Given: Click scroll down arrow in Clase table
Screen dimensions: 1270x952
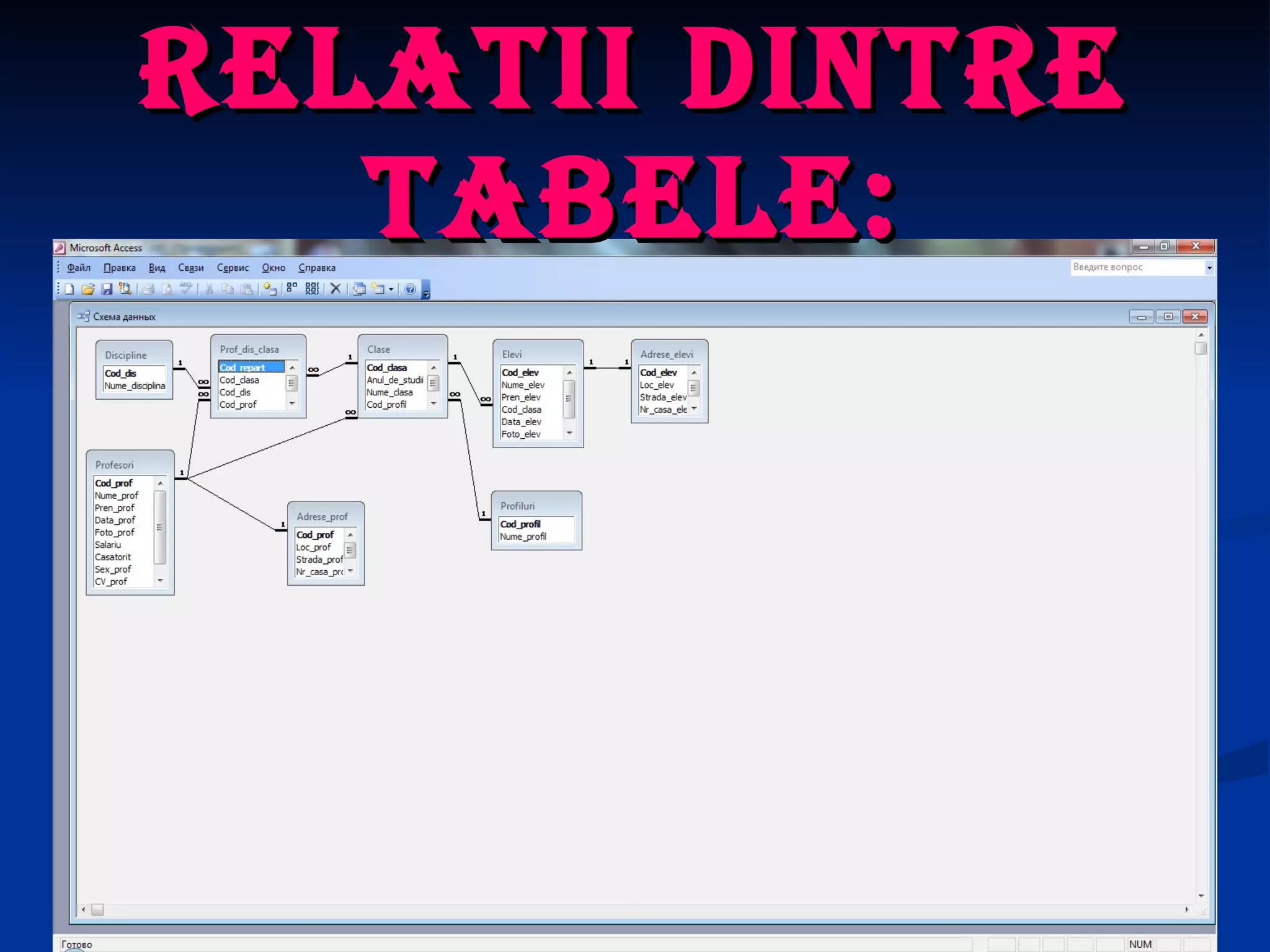Looking at the screenshot, I should [x=433, y=403].
